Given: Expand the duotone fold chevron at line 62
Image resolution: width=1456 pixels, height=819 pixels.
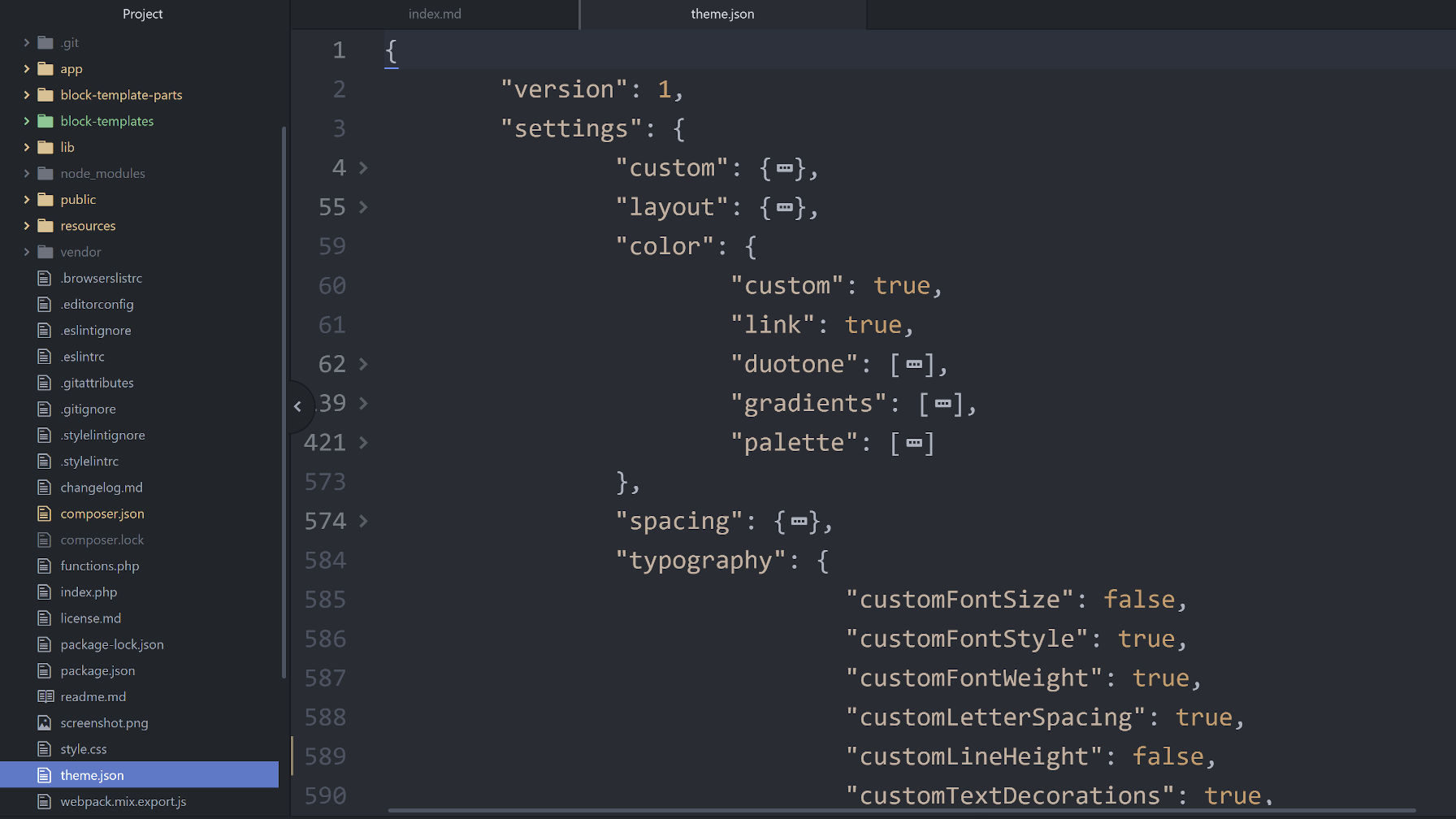Looking at the screenshot, I should [x=363, y=364].
